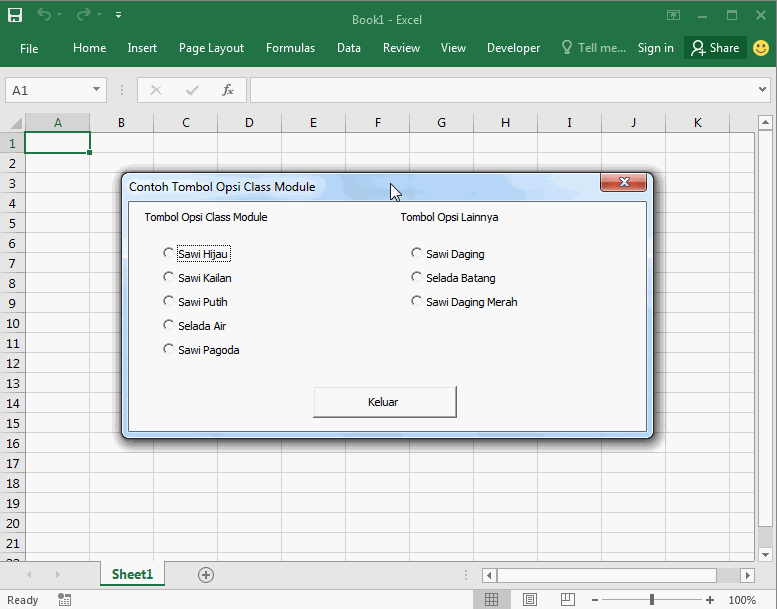The width and height of the screenshot is (777, 609).
Task: Click Ribbon Display Options icon
Action: (x=673, y=15)
